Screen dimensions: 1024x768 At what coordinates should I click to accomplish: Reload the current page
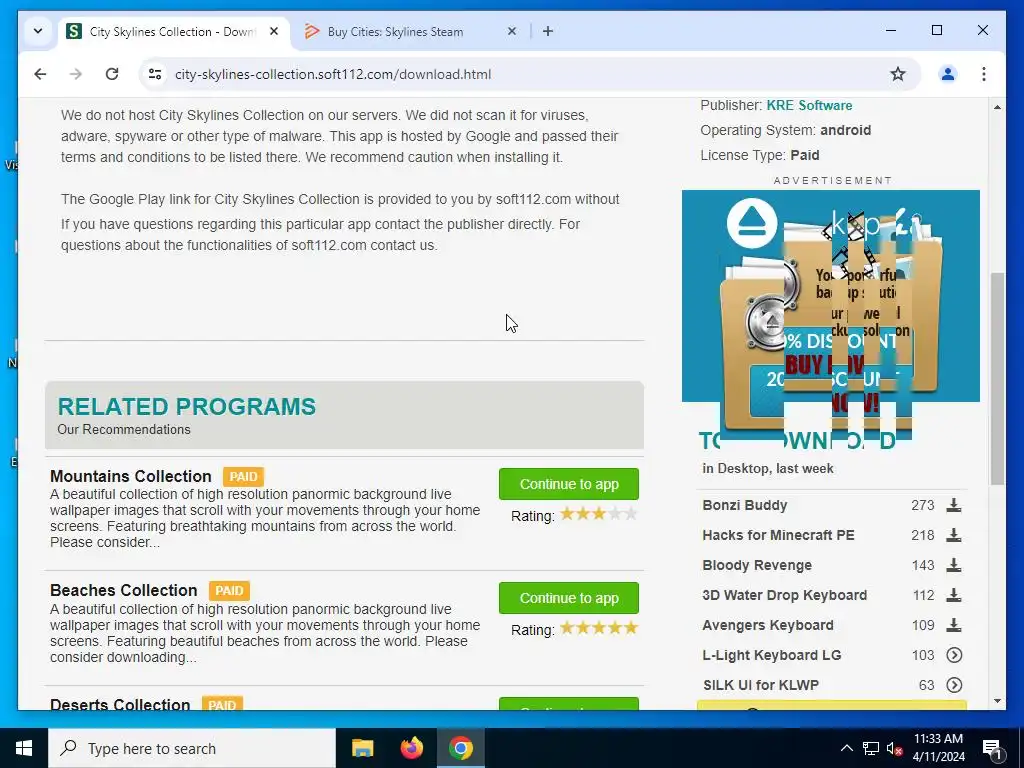[x=112, y=74]
